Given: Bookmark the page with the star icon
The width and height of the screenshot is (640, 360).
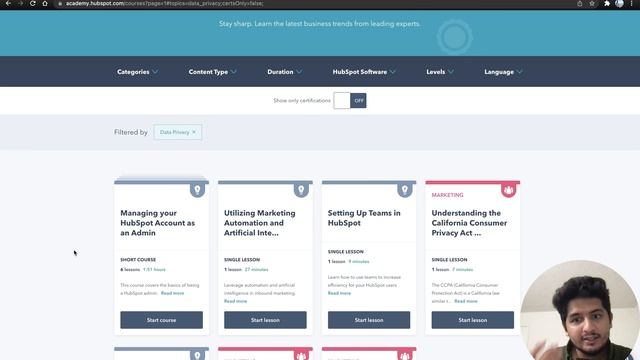Looking at the screenshot, I should (592, 4).
